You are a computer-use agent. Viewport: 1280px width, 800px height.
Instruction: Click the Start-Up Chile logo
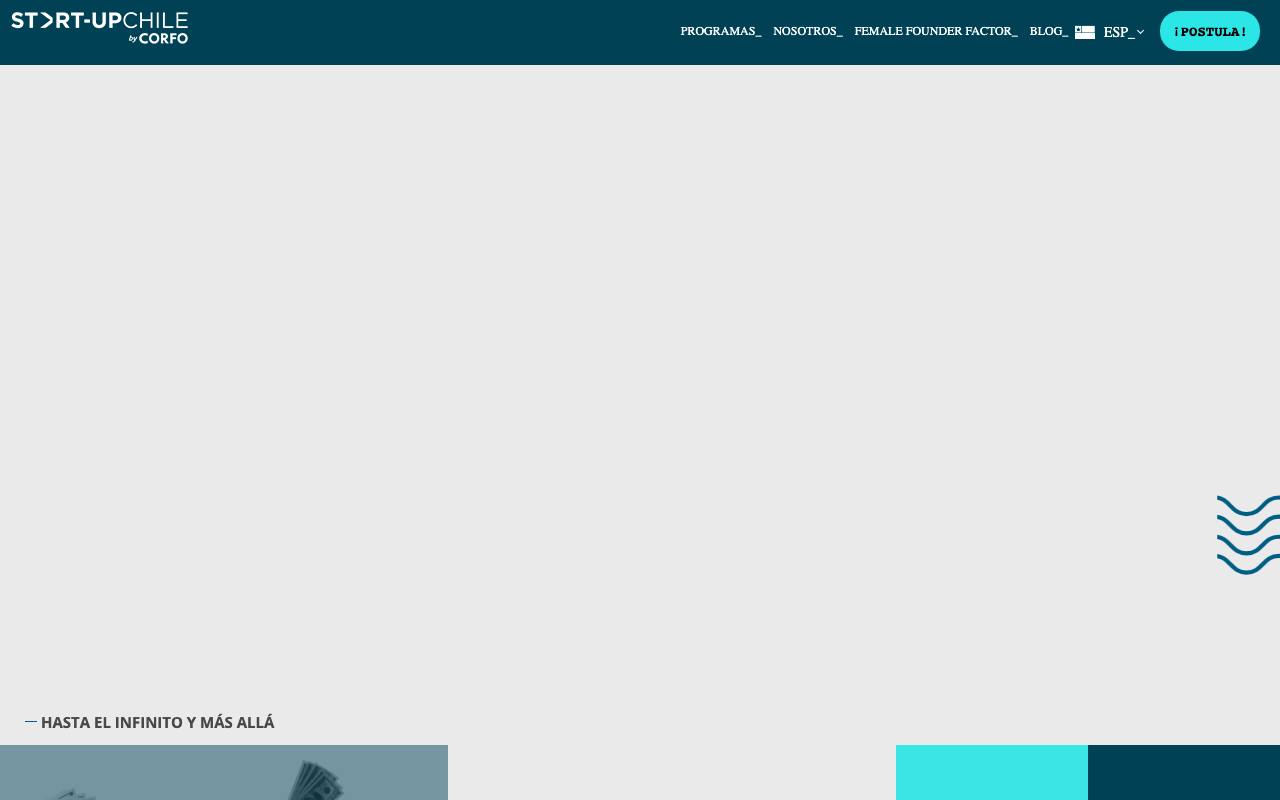click(99, 28)
